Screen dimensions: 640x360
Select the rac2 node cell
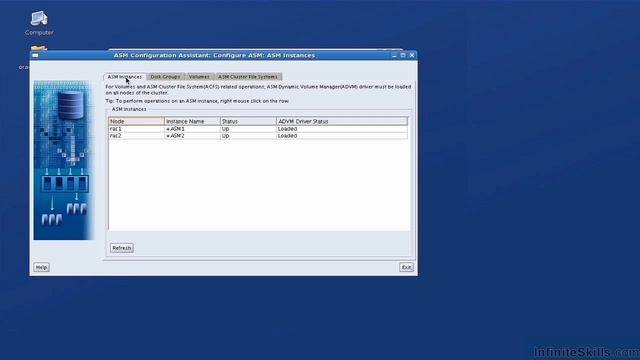[x=136, y=136]
